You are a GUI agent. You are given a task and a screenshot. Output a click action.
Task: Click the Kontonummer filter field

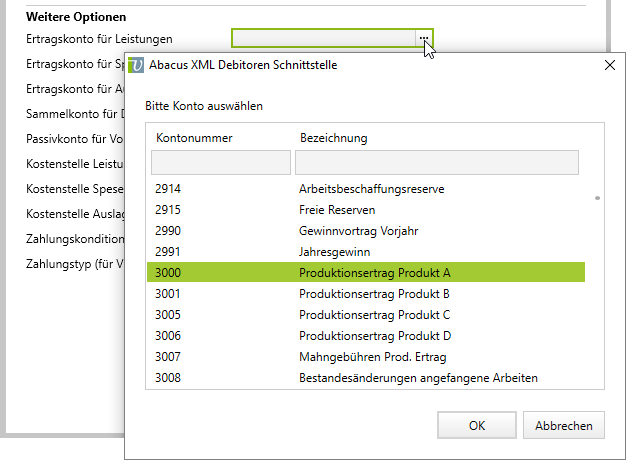click(x=220, y=163)
